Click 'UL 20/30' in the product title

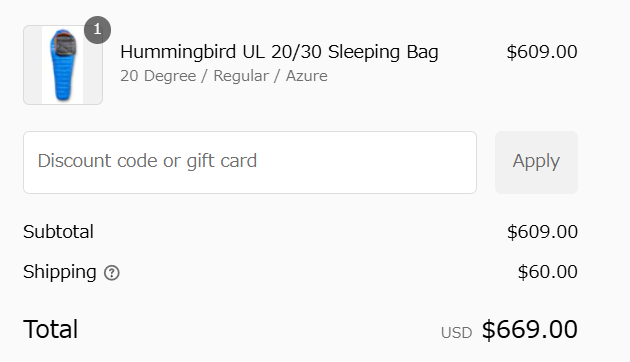click(x=282, y=52)
